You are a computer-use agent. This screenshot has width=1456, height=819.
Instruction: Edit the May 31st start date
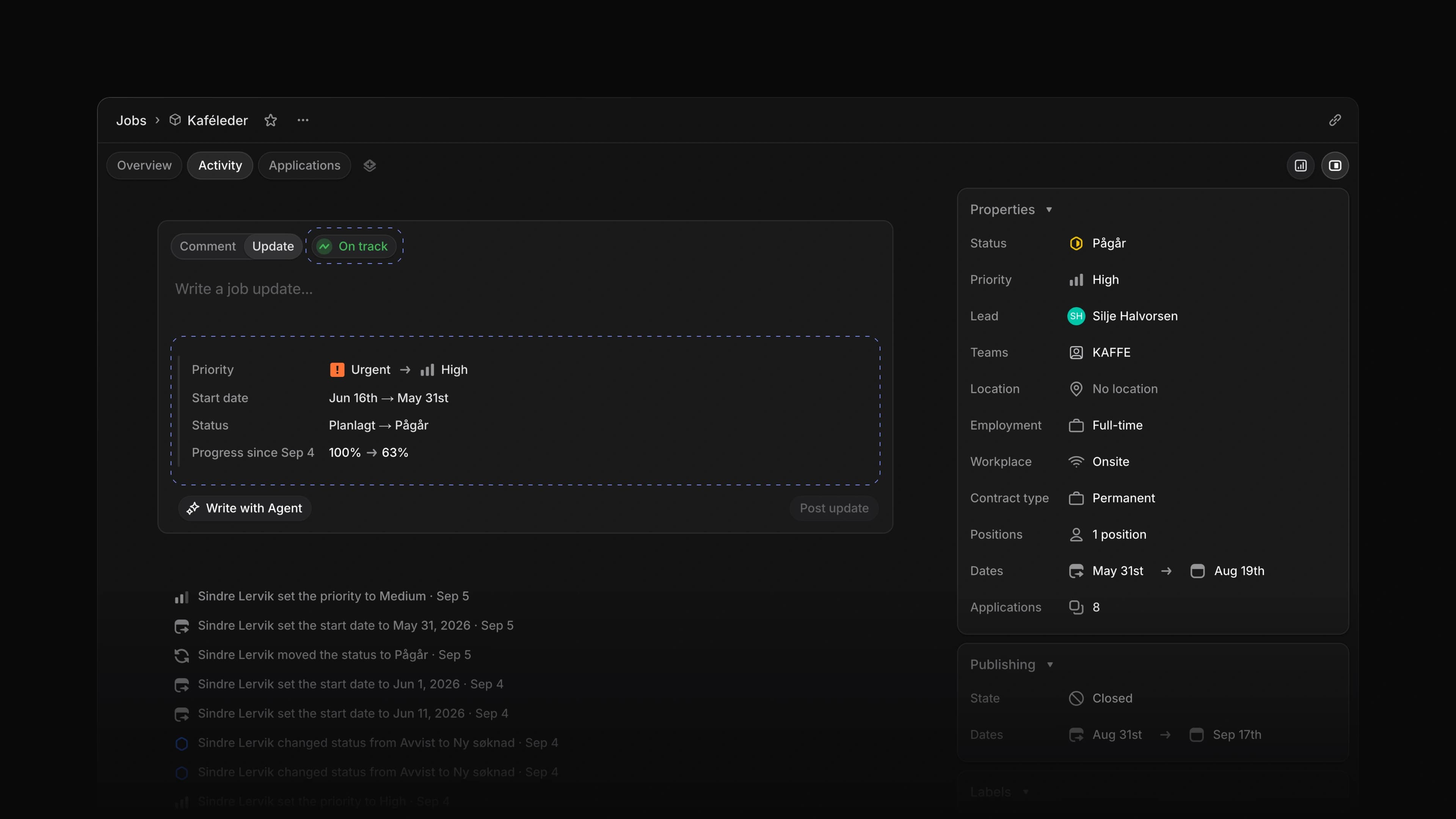tap(1106, 571)
